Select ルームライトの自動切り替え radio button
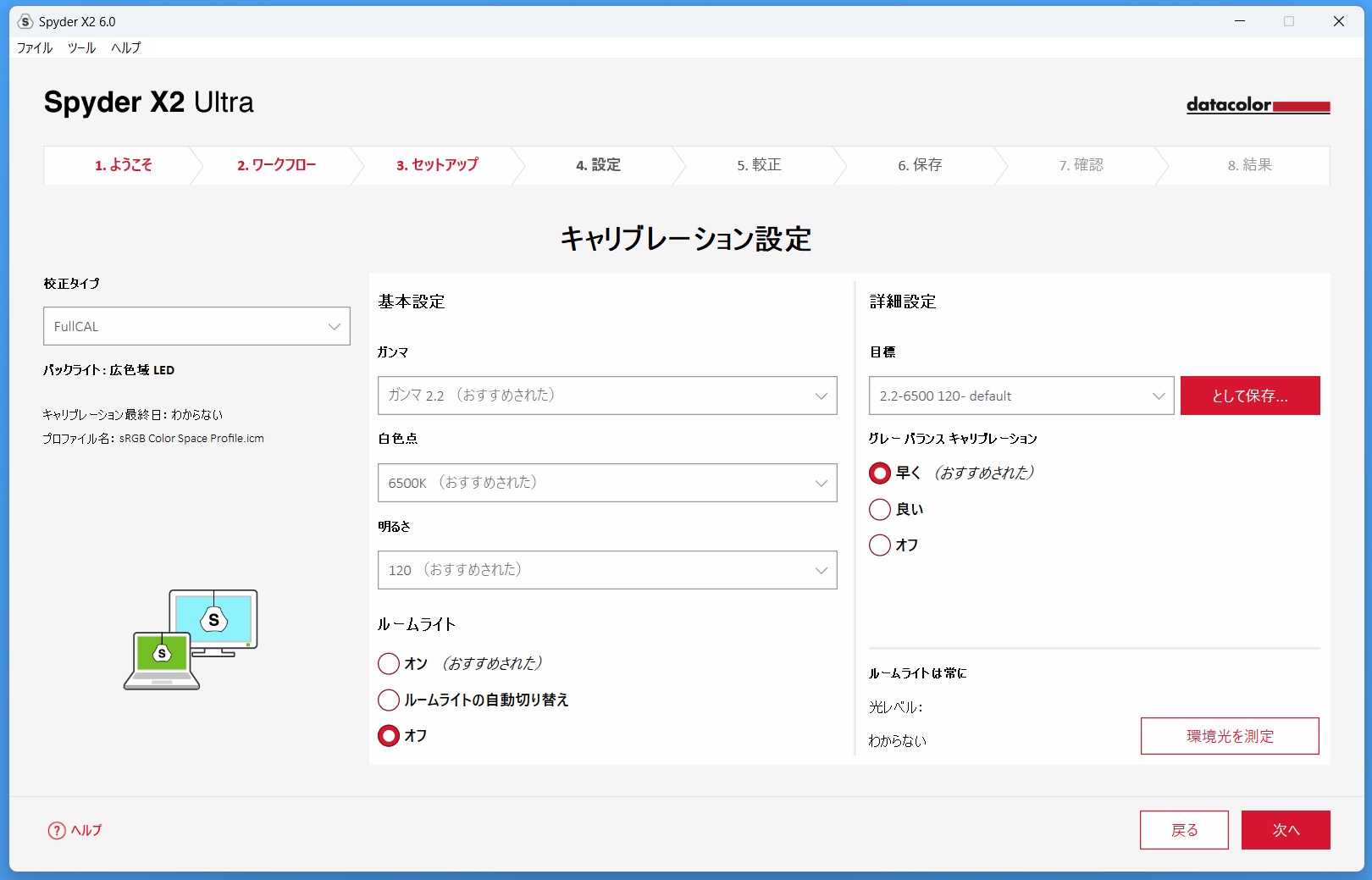 pos(389,700)
